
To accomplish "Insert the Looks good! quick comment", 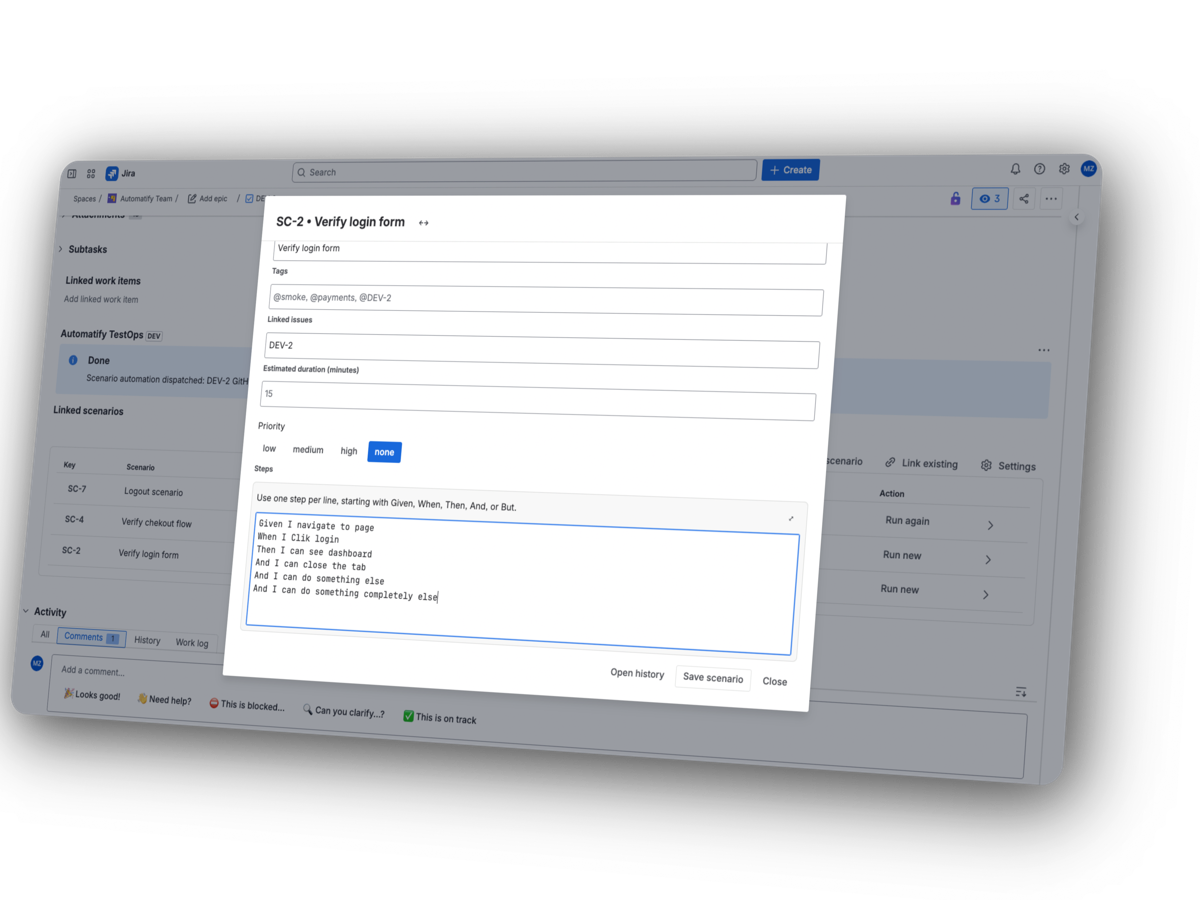I will click(x=91, y=695).
